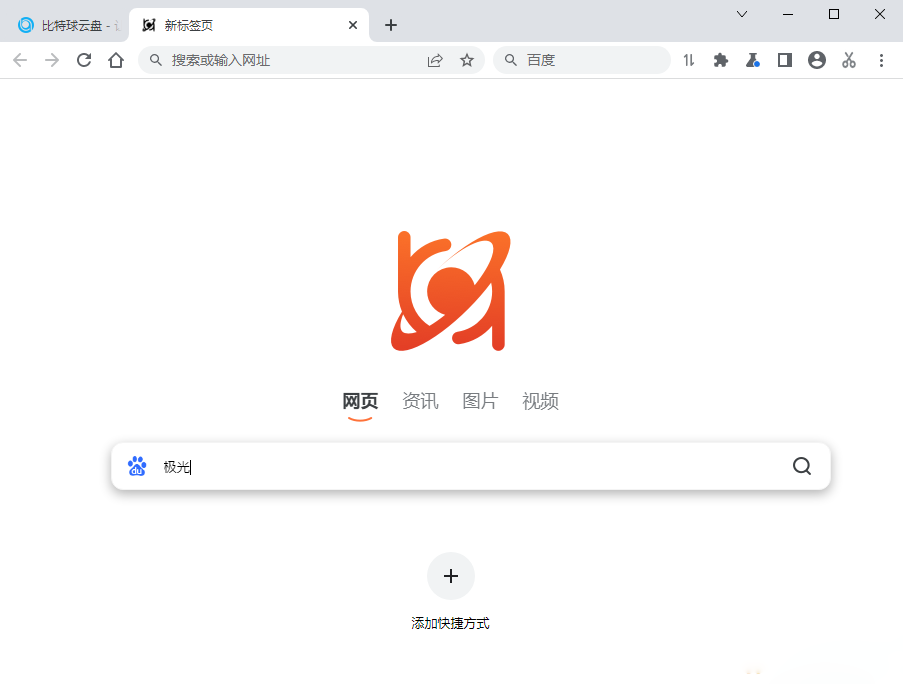Screen dimensions: 903x684
Task: Click the 添加快捷方式 label
Action: pyautogui.click(x=450, y=623)
